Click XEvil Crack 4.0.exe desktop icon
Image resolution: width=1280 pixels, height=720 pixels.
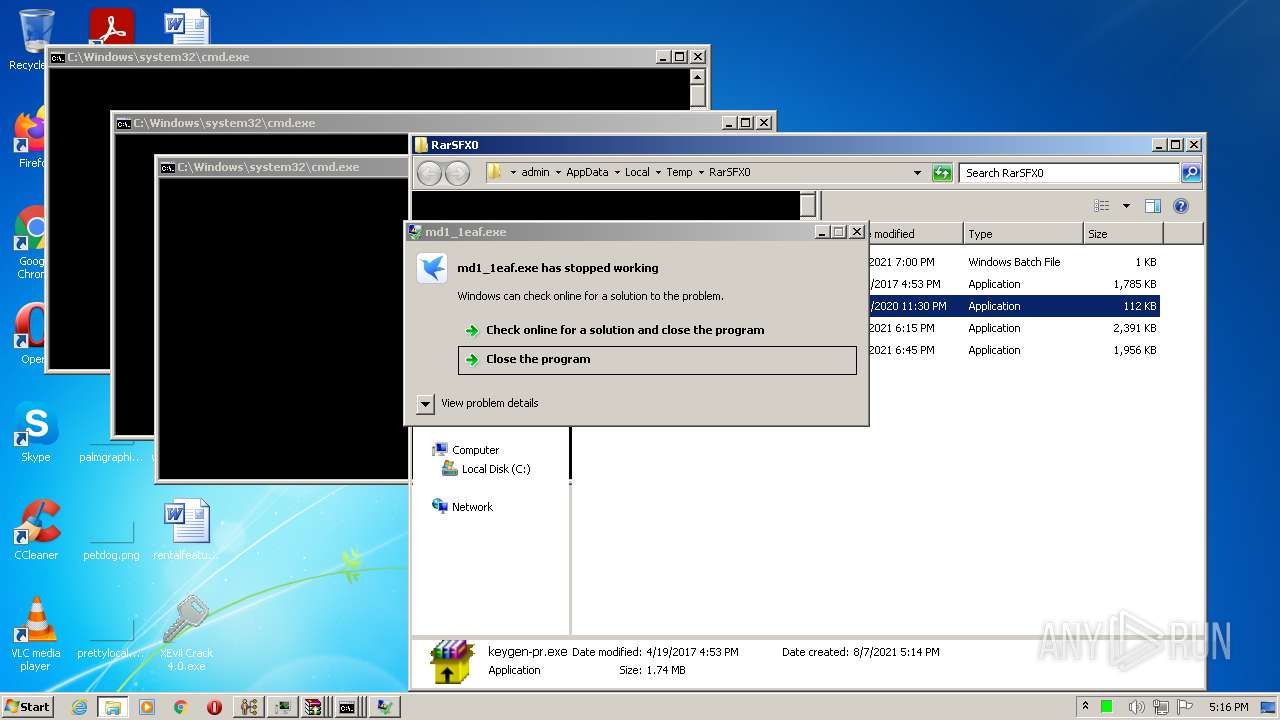pos(186,635)
